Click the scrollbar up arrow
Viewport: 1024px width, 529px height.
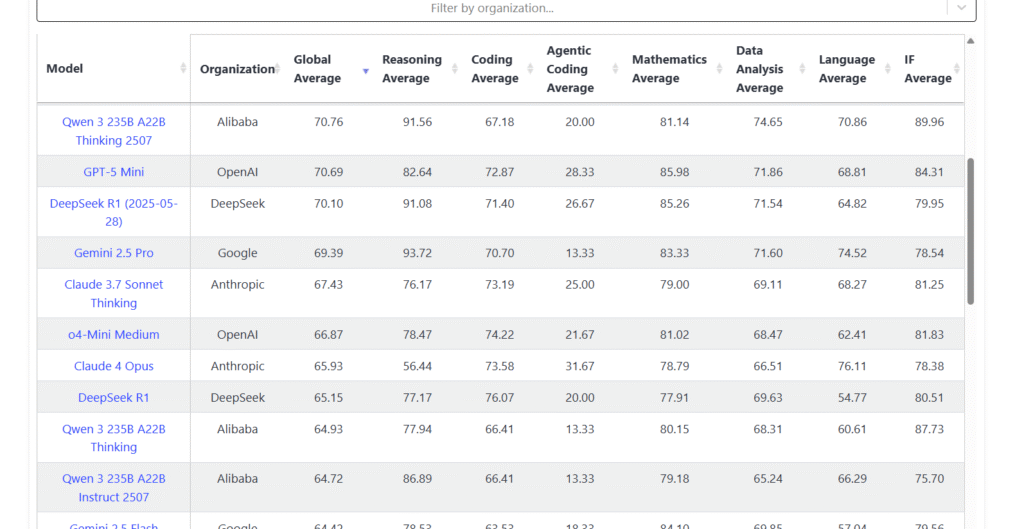[970, 40]
